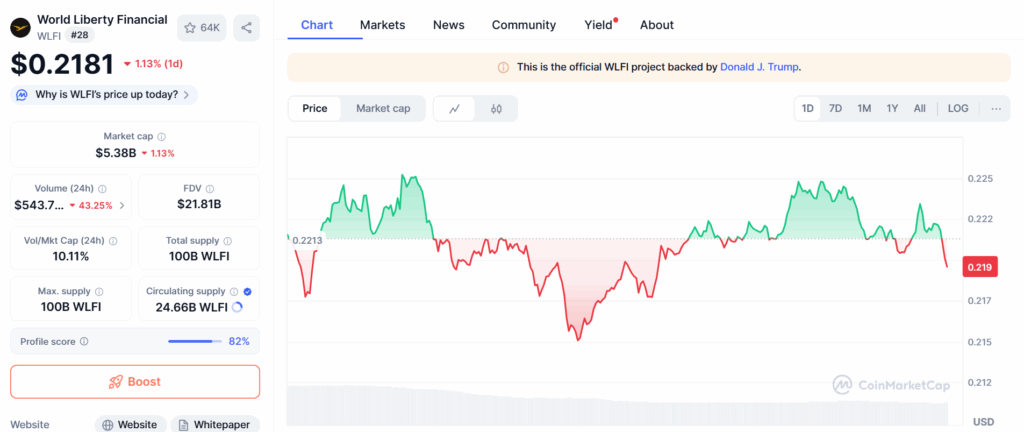Image resolution: width=1024 pixels, height=432 pixels.
Task: Toggle Price view on the chart
Action: (315, 109)
